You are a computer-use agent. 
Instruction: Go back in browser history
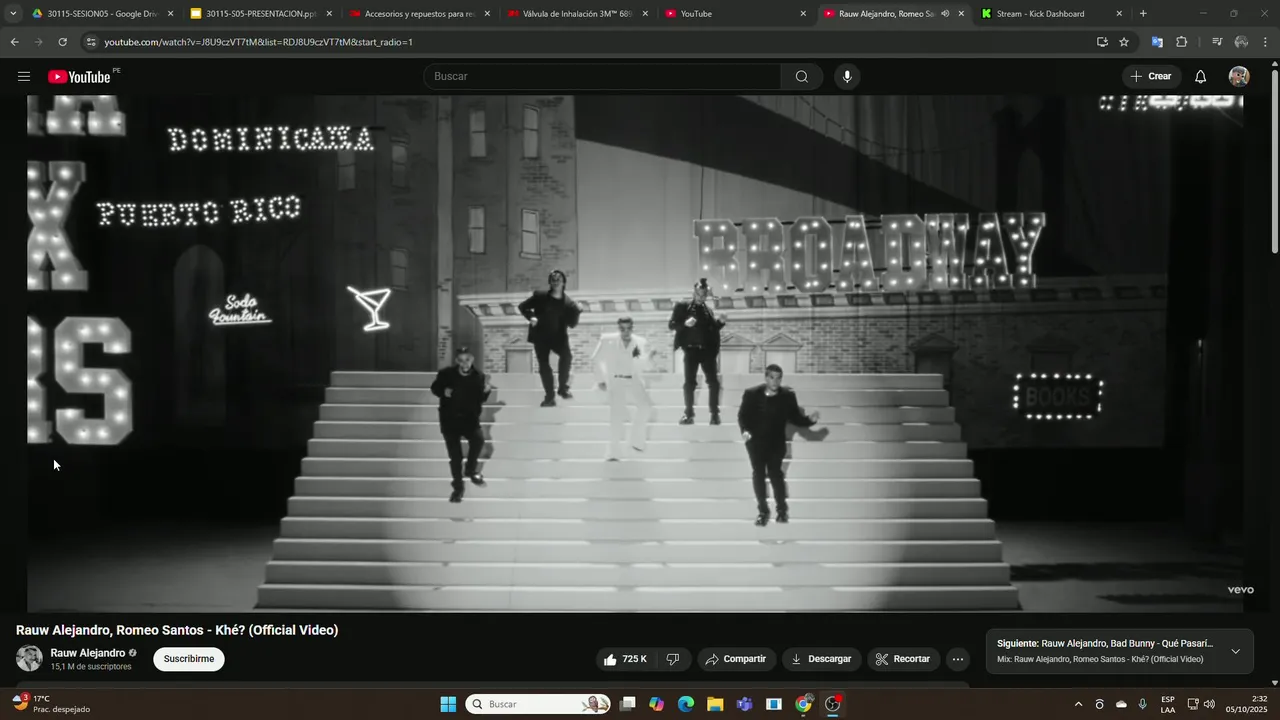point(14,42)
